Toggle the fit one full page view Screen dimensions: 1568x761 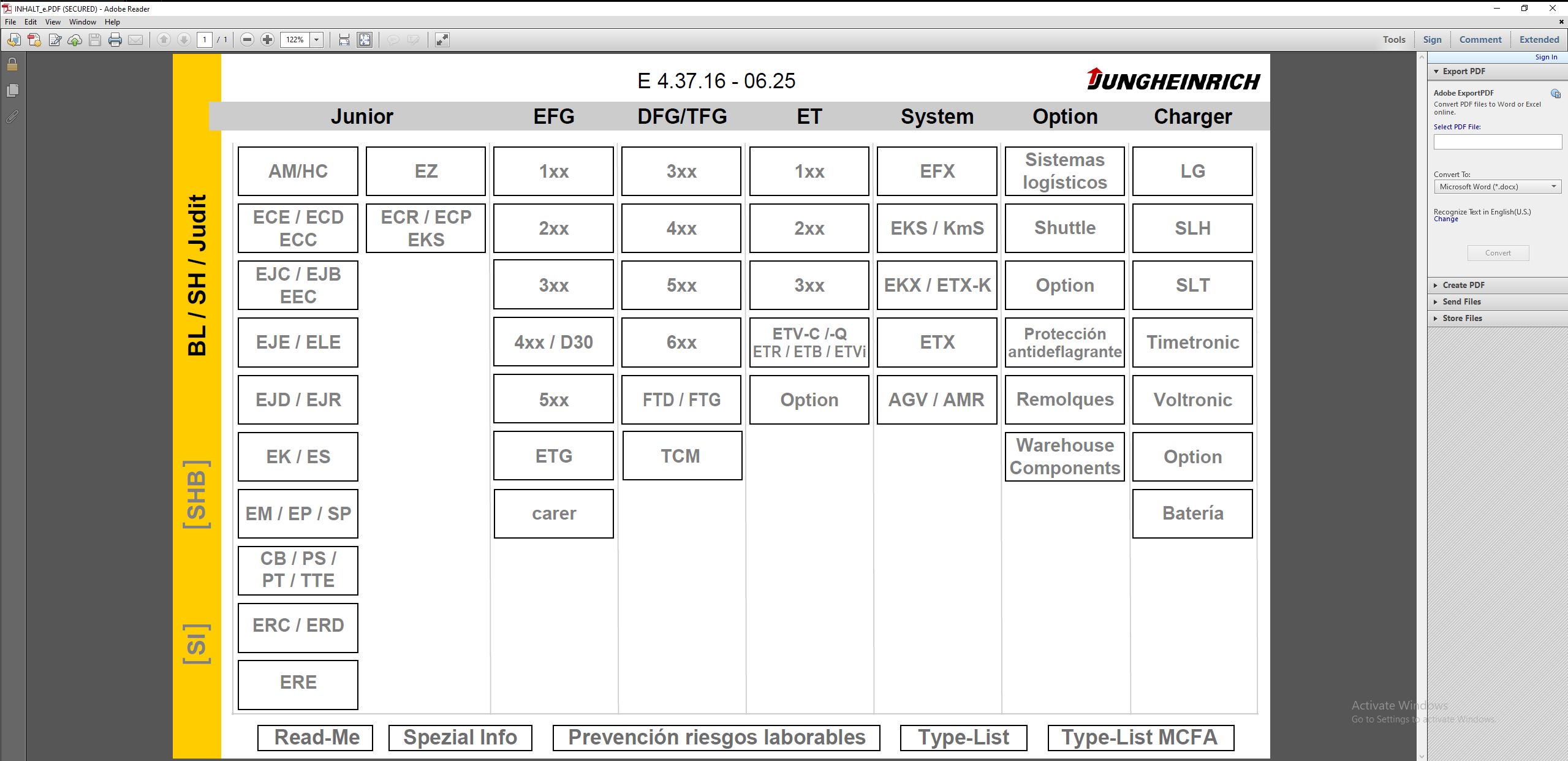(x=365, y=40)
